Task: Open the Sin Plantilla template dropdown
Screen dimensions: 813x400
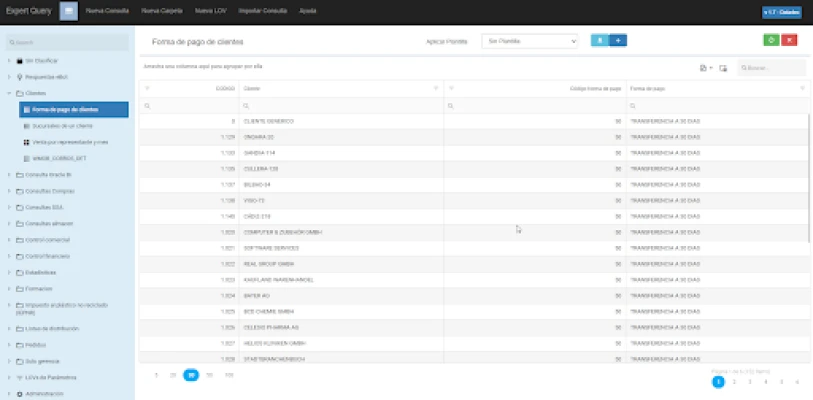Action: [530, 41]
